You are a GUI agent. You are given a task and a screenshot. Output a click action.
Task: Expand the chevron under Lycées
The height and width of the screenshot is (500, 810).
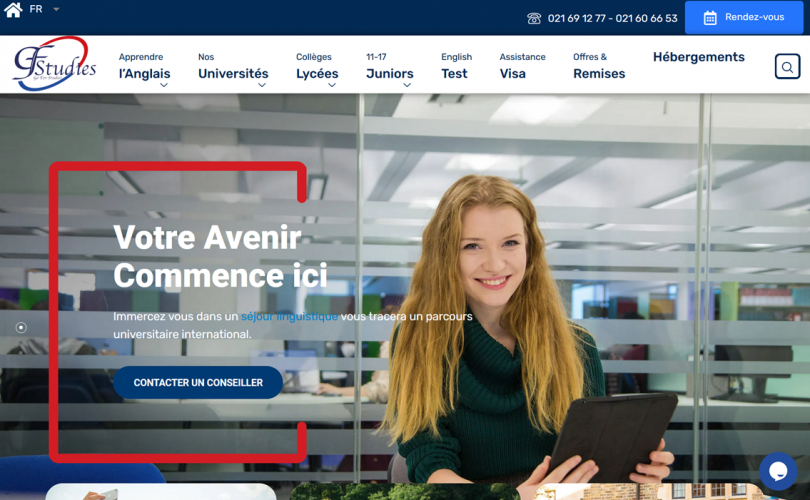(x=332, y=85)
